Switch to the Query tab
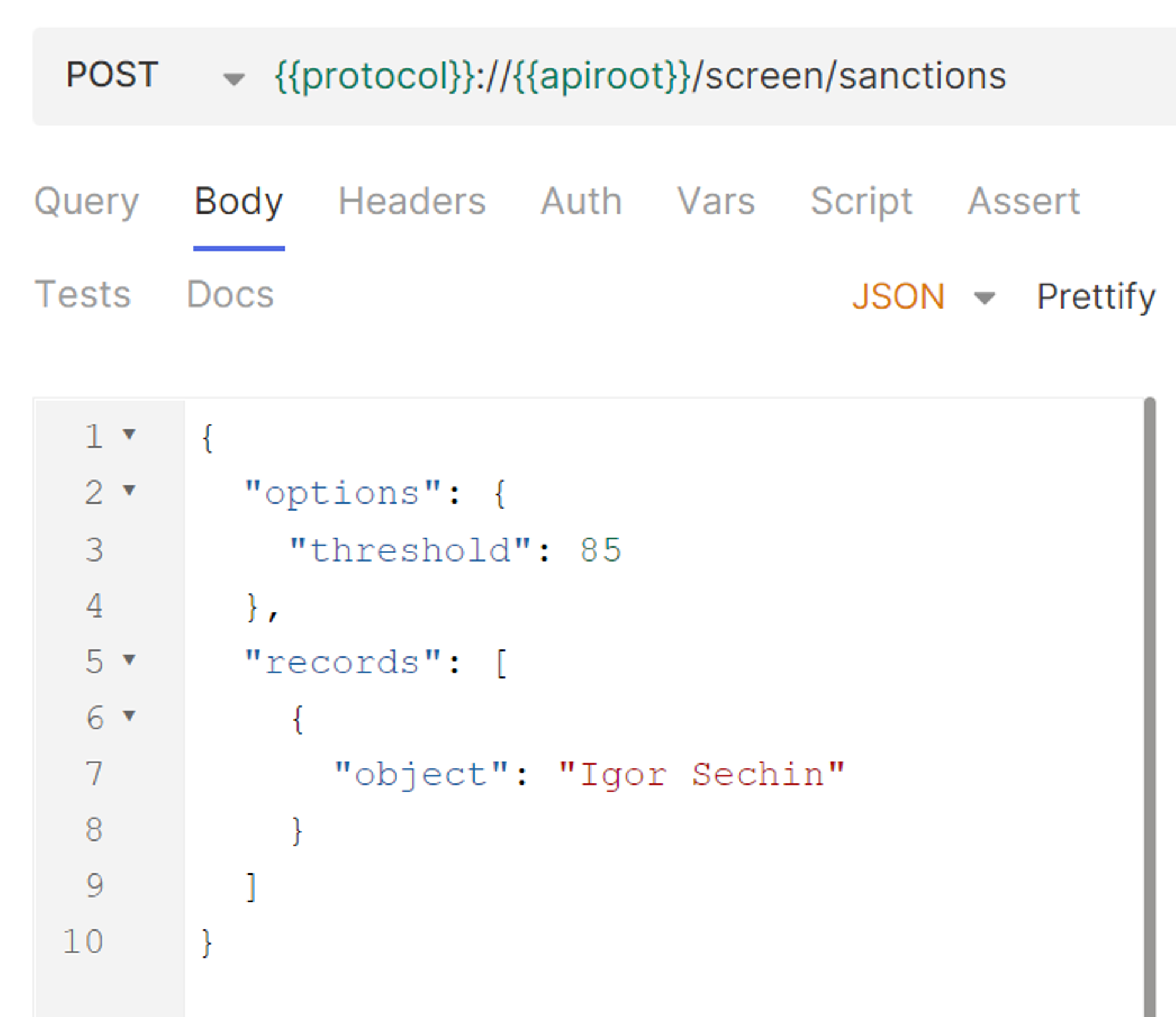The width and height of the screenshot is (1176, 1017). 86,202
